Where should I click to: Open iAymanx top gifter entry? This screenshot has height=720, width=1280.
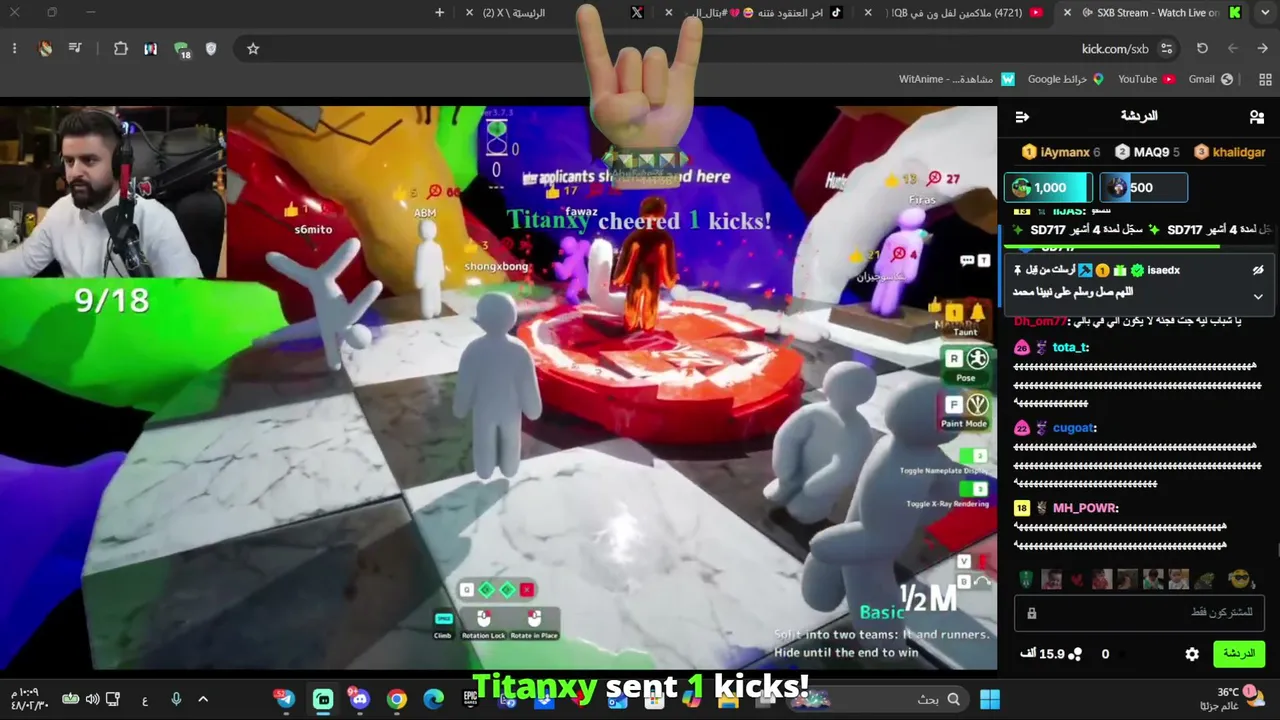click(x=1061, y=152)
